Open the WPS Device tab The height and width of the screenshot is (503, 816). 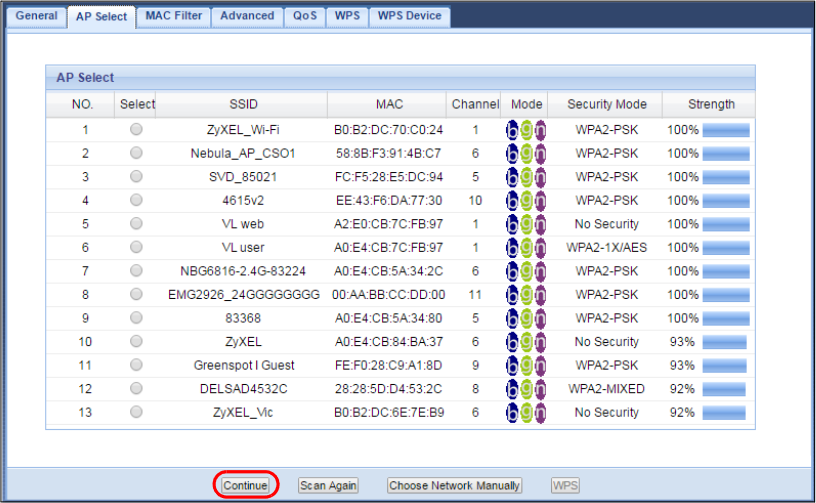(x=410, y=16)
